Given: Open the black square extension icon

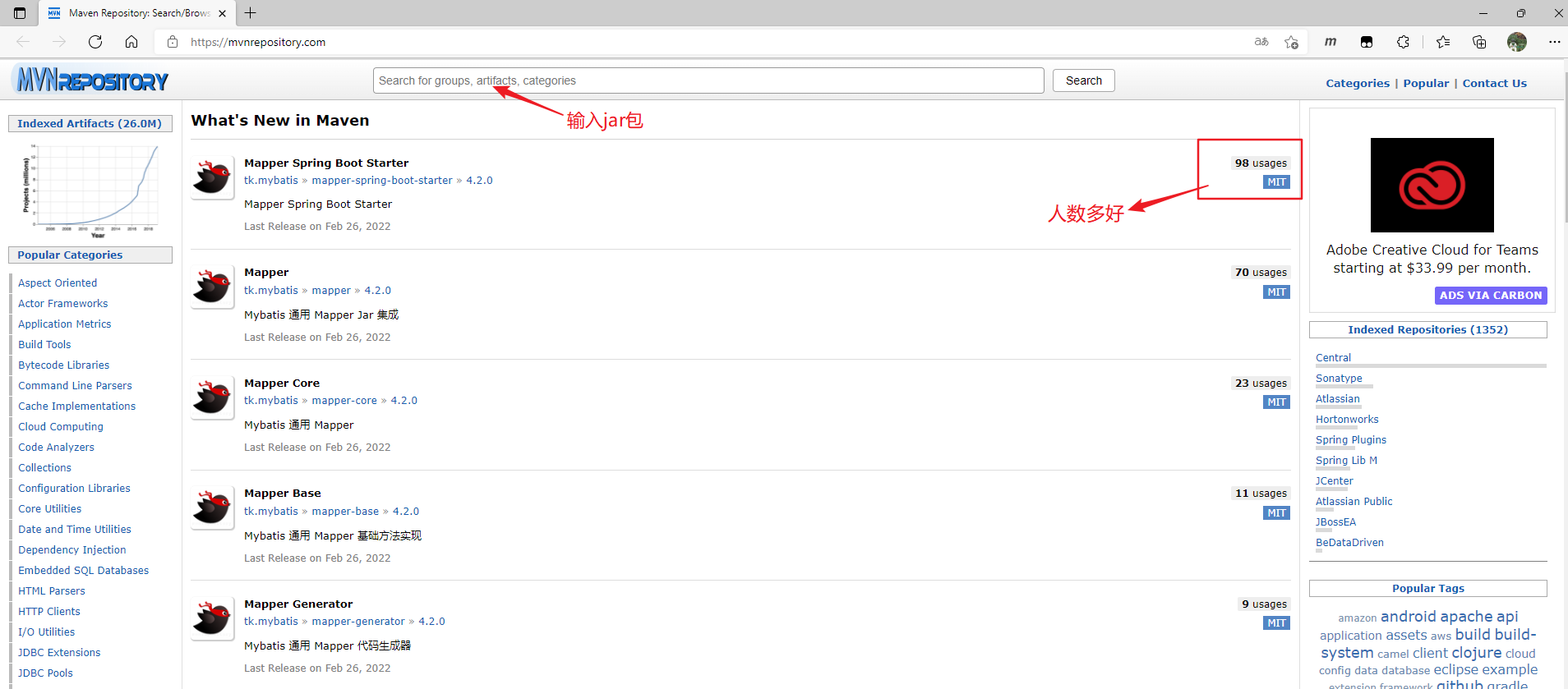Looking at the screenshot, I should (1367, 42).
